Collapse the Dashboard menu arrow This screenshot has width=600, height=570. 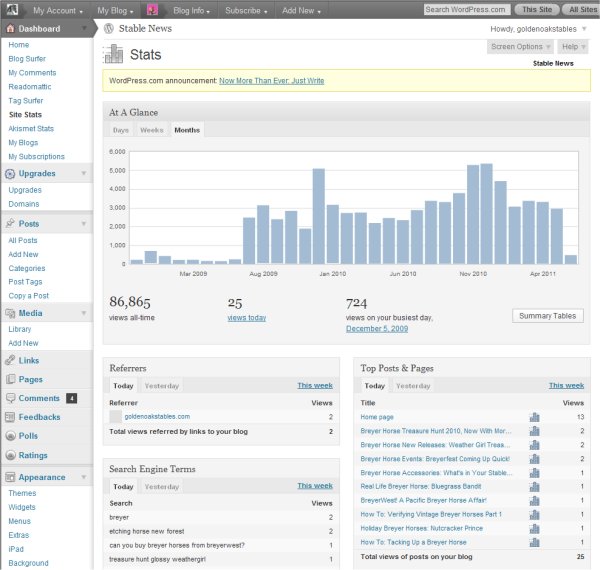(84, 28)
